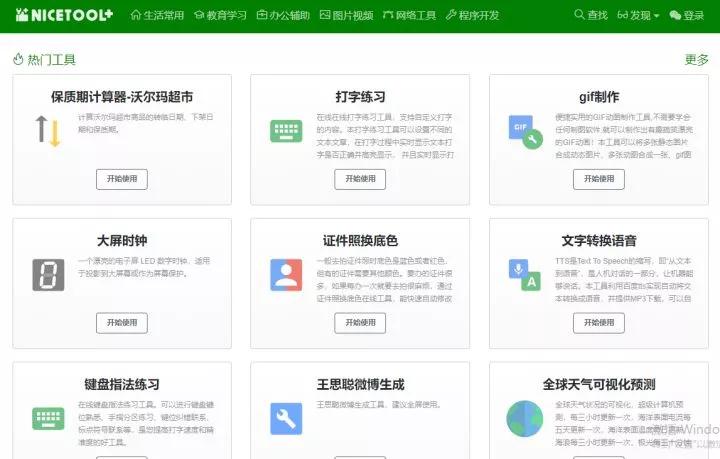This screenshot has height=459, width=720.
Task: Click the globe icon for 全球天气可视化预测
Action: point(525,419)
